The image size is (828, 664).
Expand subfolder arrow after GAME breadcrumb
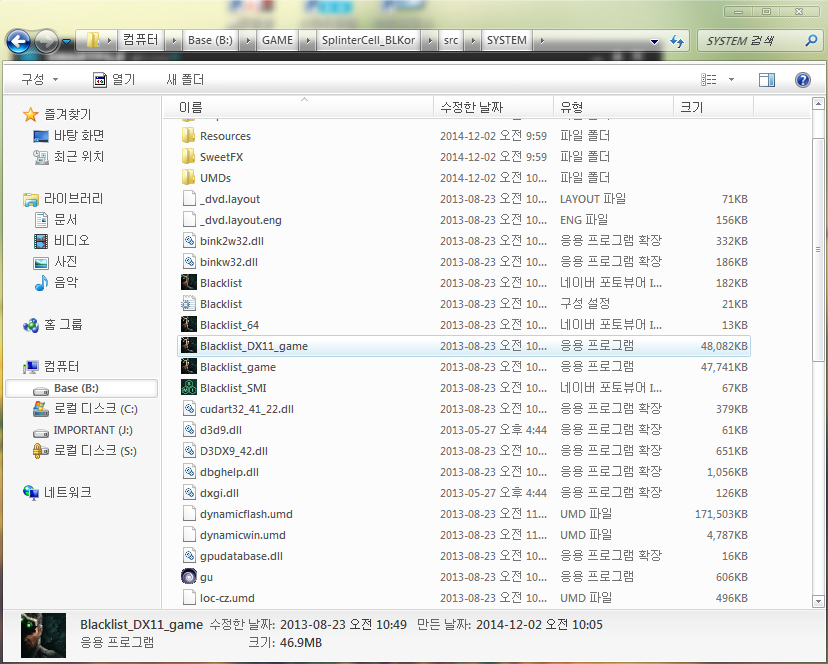click(x=307, y=40)
